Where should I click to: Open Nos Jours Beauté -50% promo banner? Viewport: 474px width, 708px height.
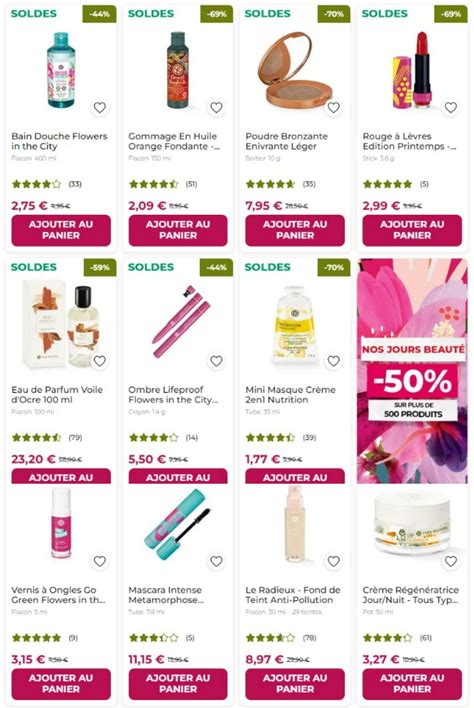tap(412, 371)
